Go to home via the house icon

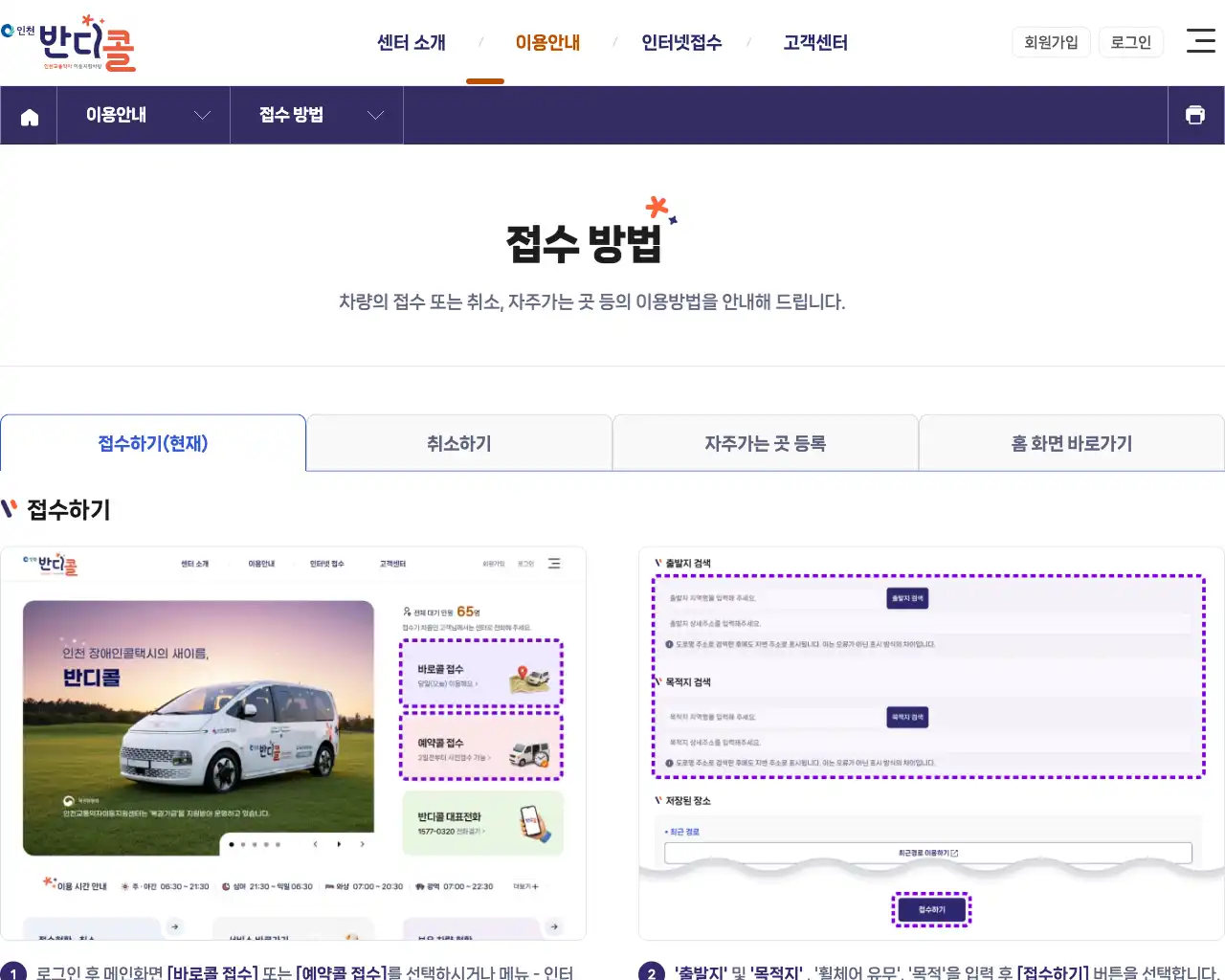coord(29,116)
